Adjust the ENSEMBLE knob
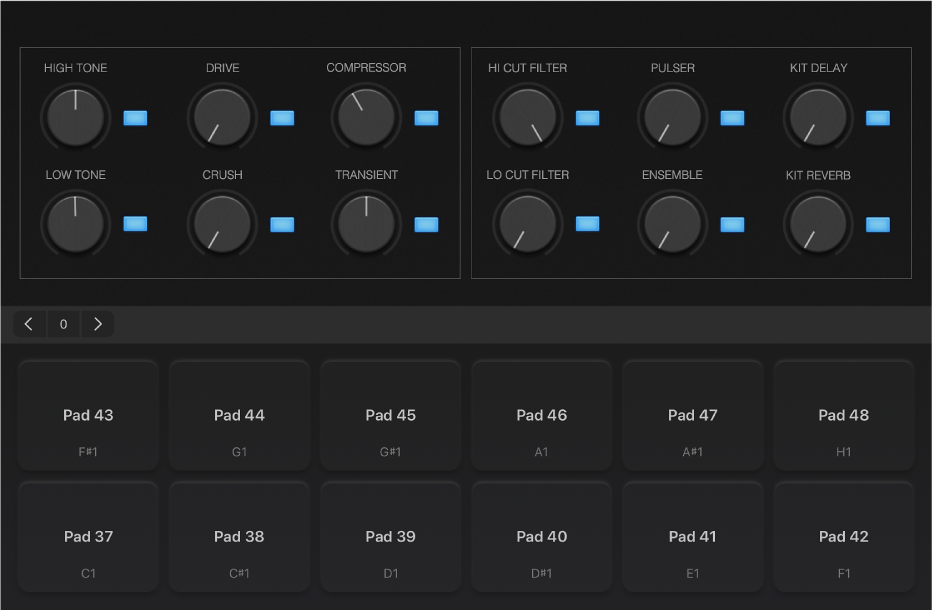The image size is (934, 612). 672,224
